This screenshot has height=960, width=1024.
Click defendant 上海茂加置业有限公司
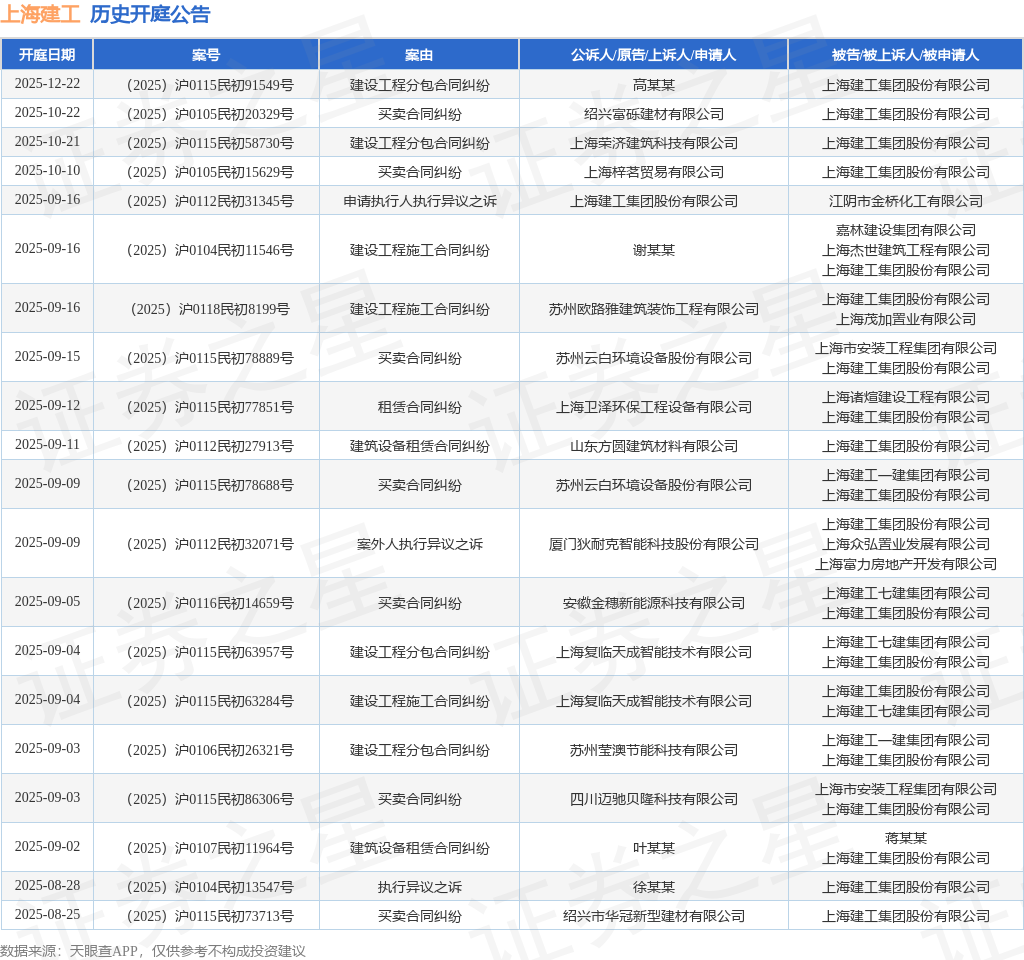click(x=905, y=319)
